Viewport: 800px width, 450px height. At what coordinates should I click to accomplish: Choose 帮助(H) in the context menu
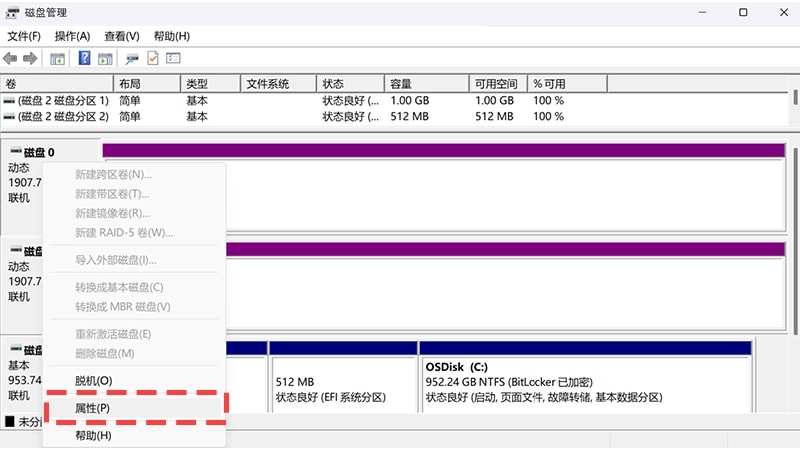(x=136, y=435)
